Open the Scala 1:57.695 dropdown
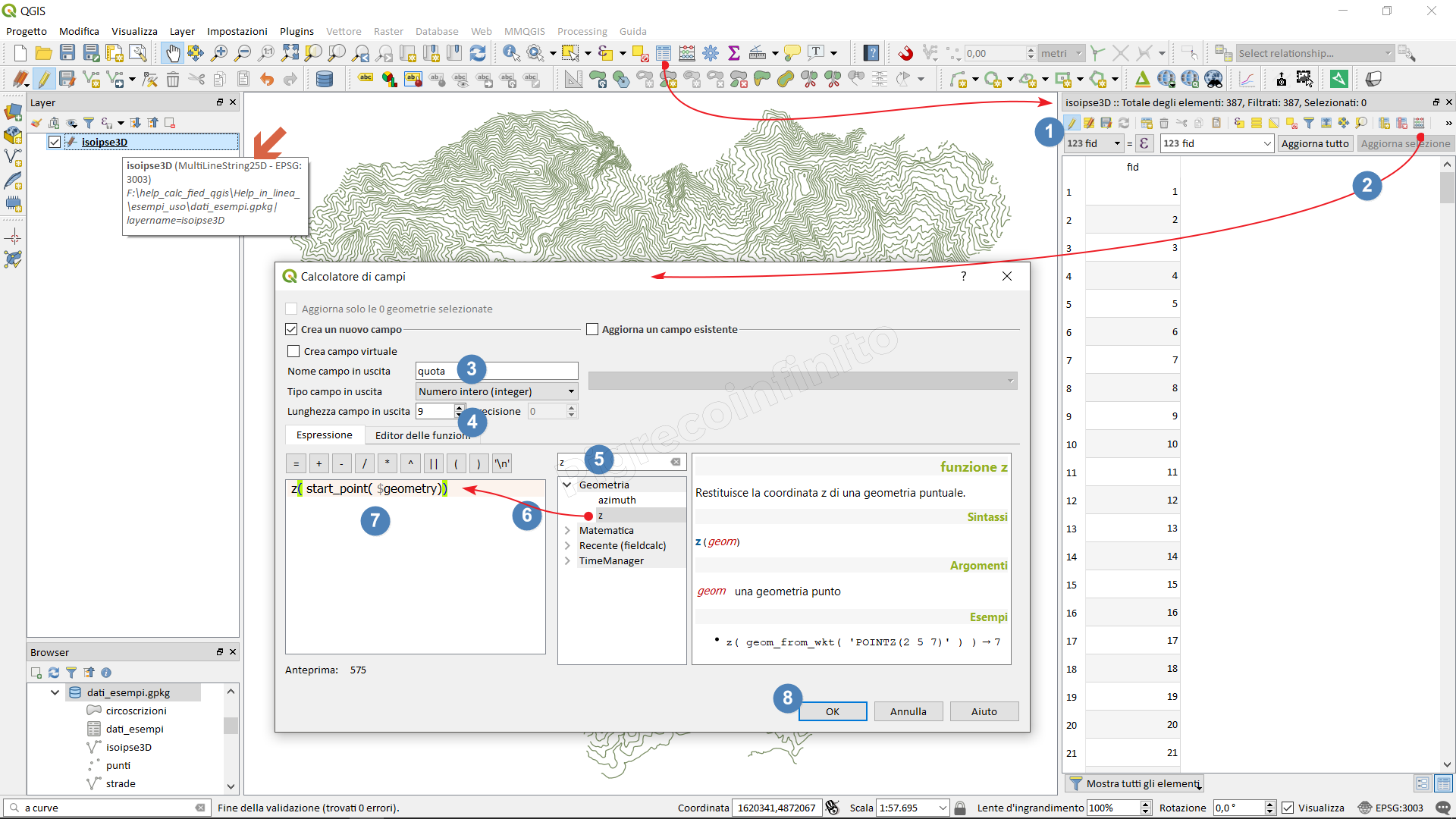 (x=912, y=808)
